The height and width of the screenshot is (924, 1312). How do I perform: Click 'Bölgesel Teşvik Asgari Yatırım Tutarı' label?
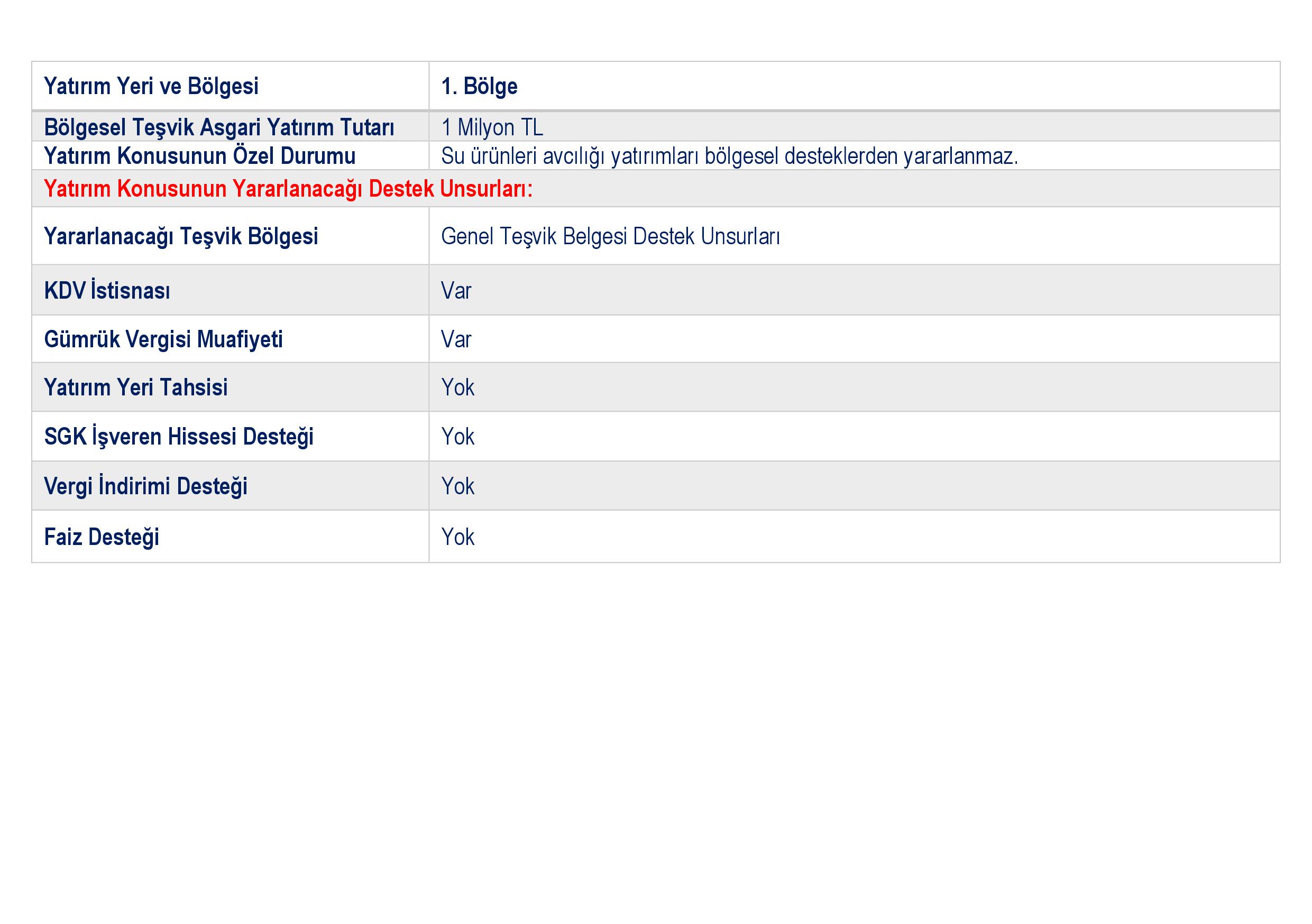click(x=219, y=127)
